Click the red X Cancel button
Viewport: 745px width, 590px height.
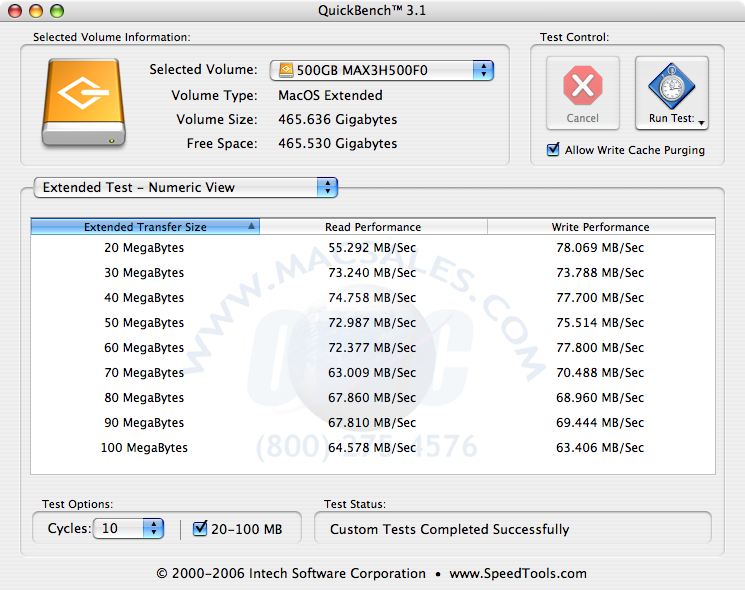click(x=583, y=93)
